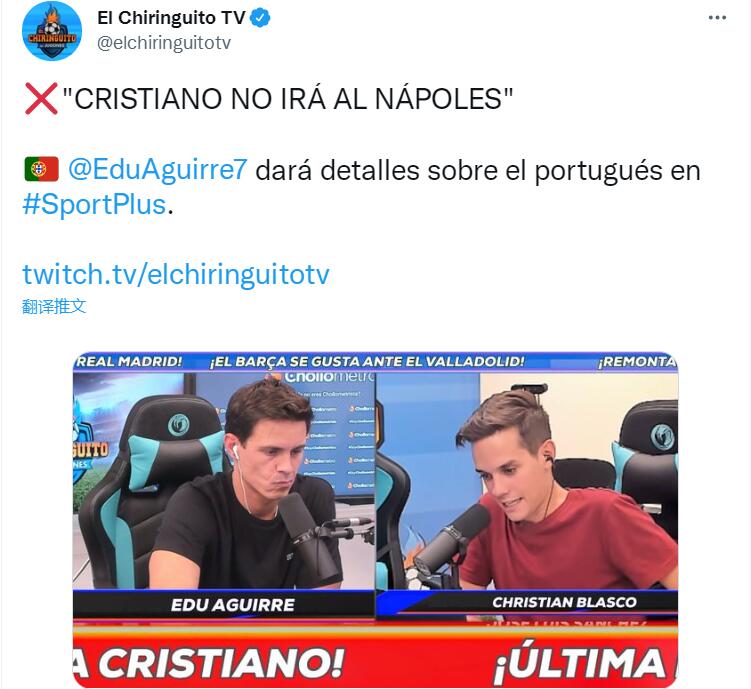The height and width of the screenshot is (689, 751).
Task: Click the Barça ante el Valladolid ticker
Action: 367,361
